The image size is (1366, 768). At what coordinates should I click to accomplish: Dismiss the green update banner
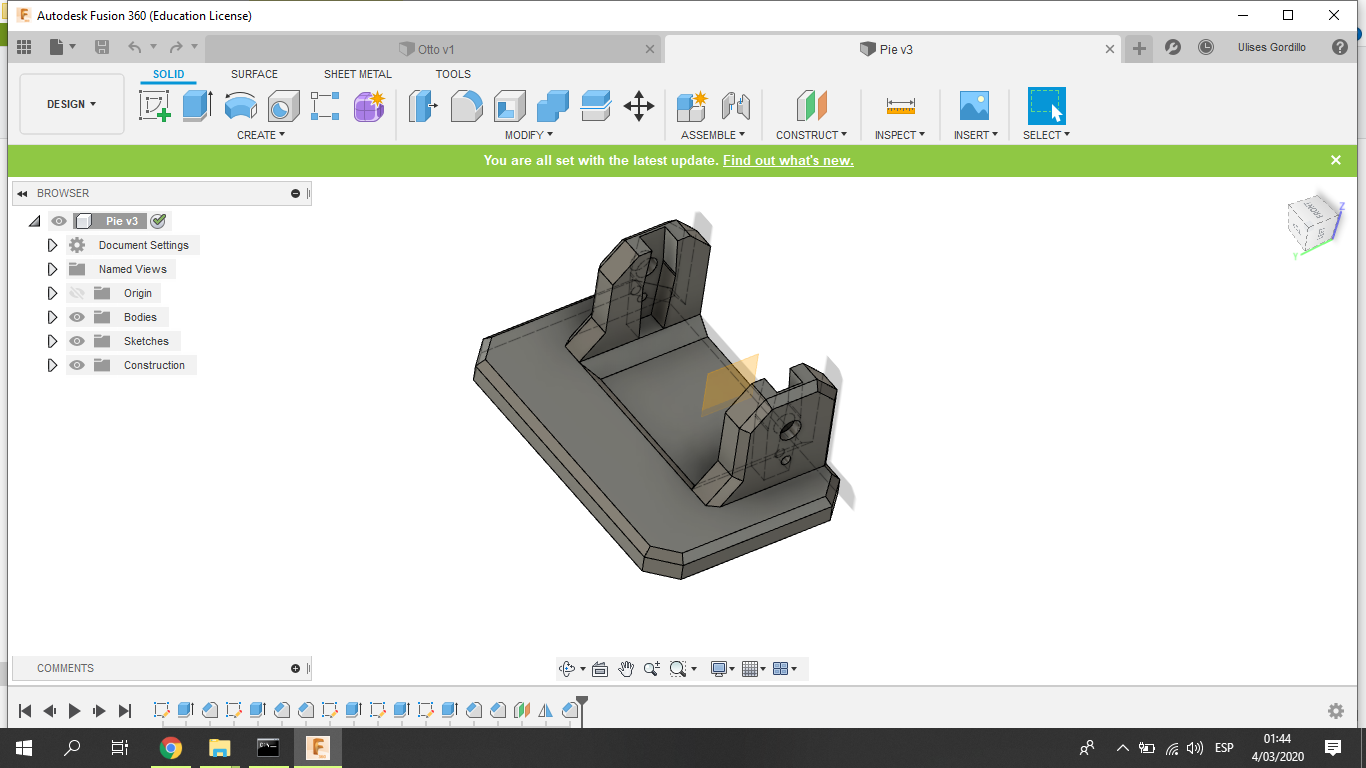[1336, 160]
